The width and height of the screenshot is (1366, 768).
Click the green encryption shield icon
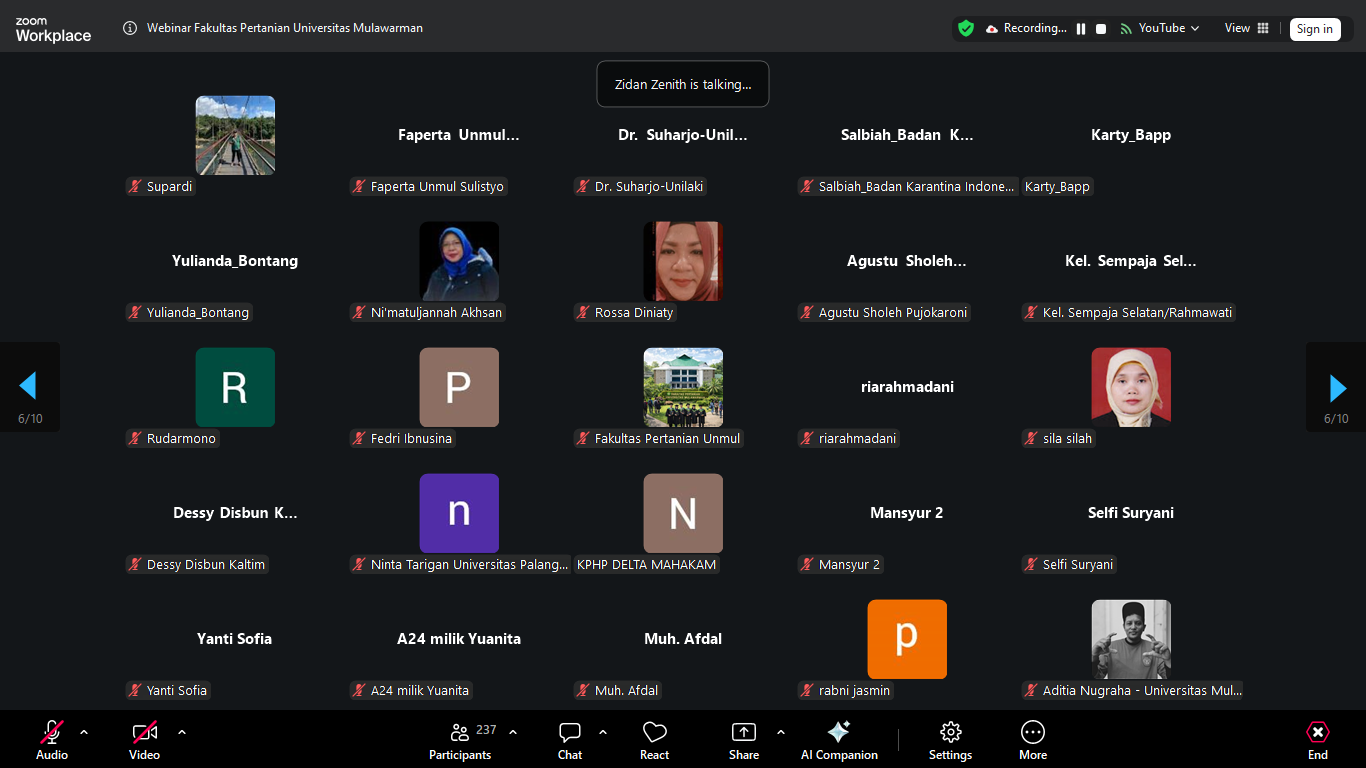[966, 28]
